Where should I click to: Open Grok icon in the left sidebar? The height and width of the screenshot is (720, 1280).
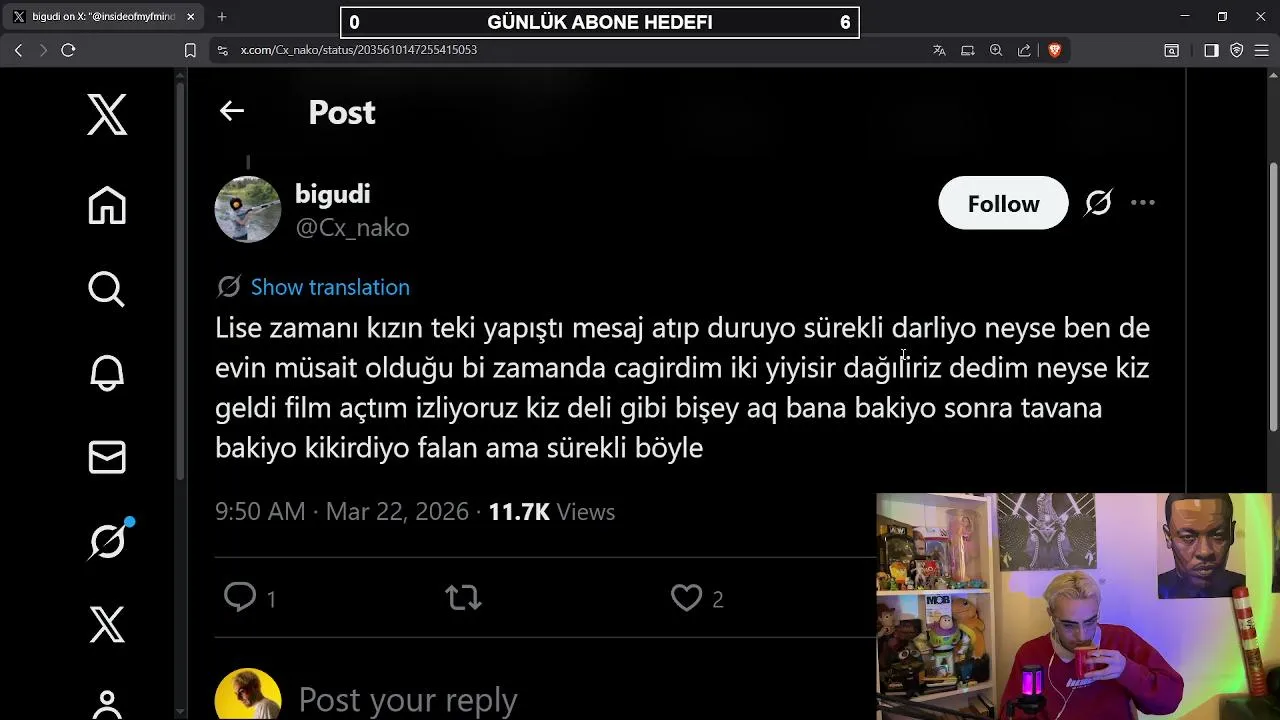pos(107,541)
